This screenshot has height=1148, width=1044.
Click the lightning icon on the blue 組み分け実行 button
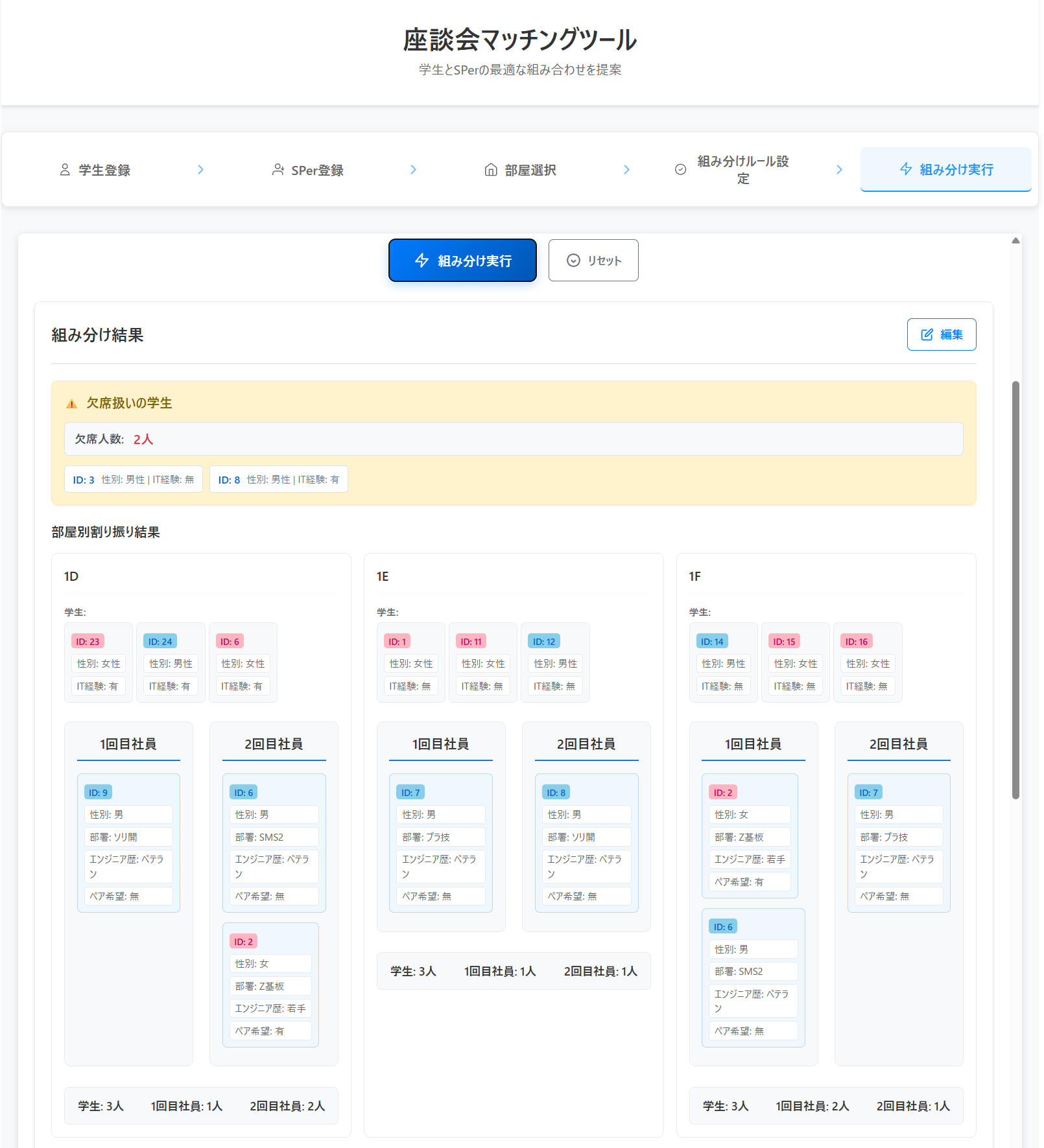[x=422, y=261]
